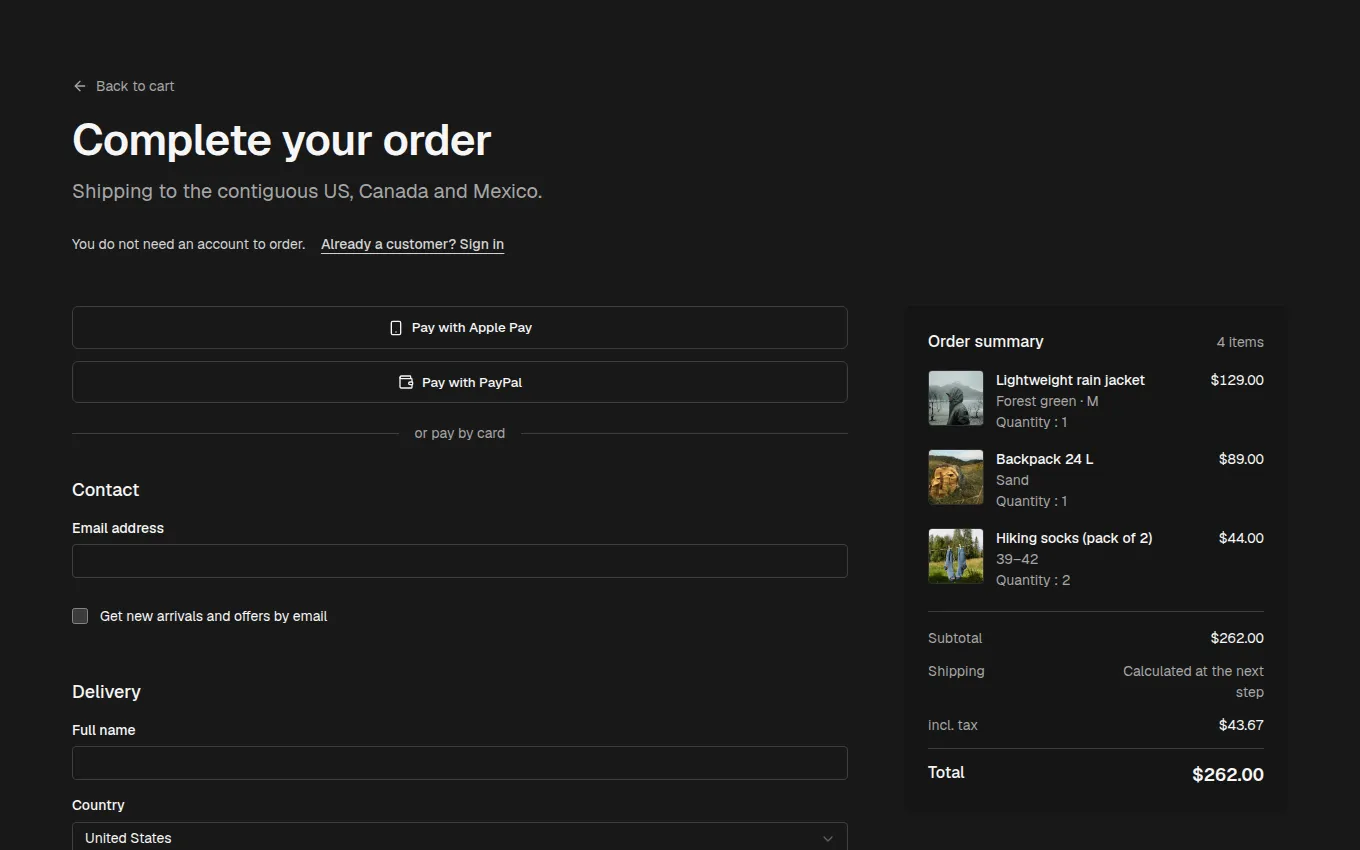Open the Country dropdown showing United States
The height and width of the screenshot is (850, 1360).
click(x=460, y=837)
